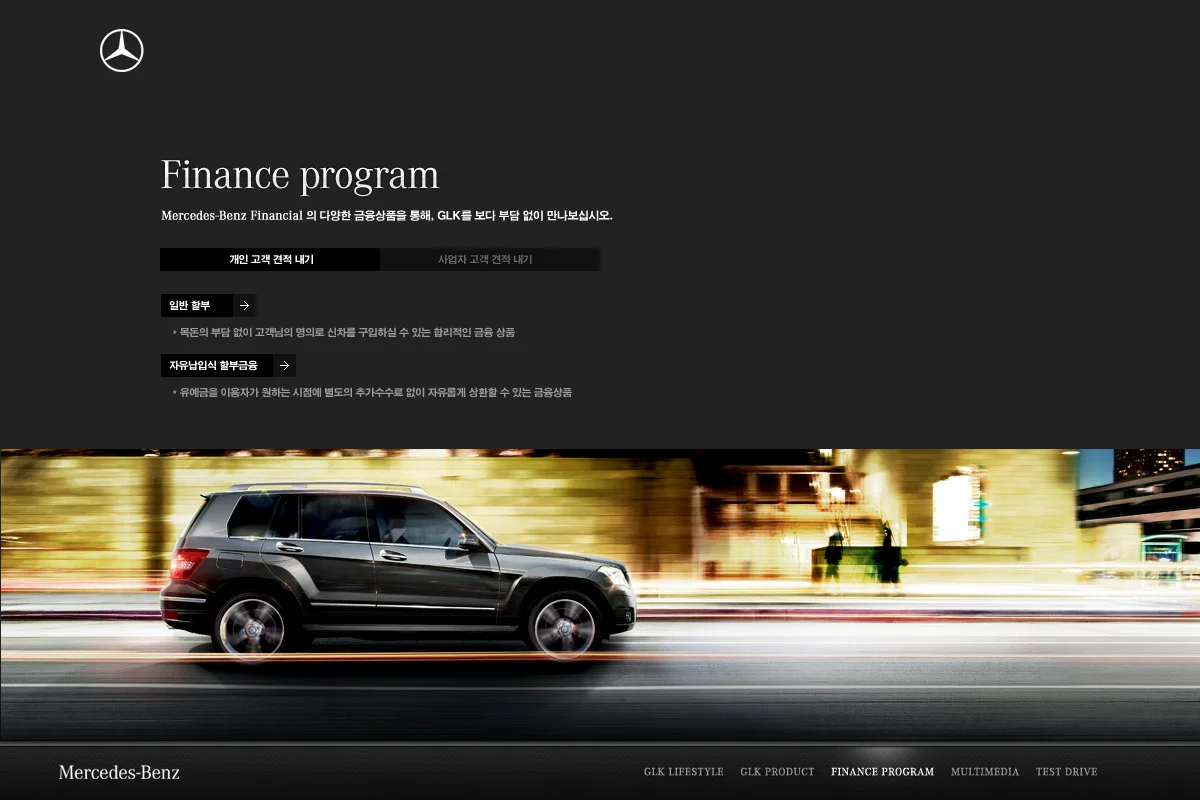Open the MULTIMEDIA section

coord(985,771)
